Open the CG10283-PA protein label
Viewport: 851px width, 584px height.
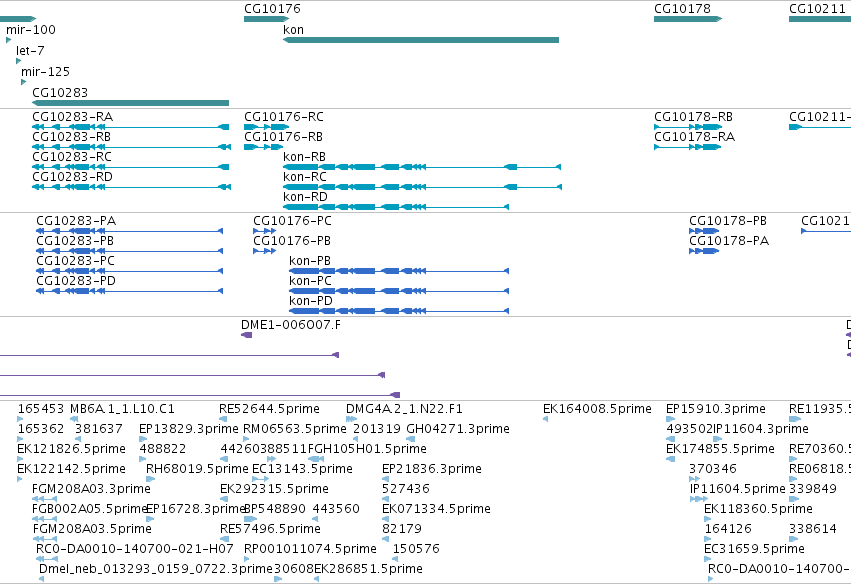pyautogui.click(x=76, y=221)
